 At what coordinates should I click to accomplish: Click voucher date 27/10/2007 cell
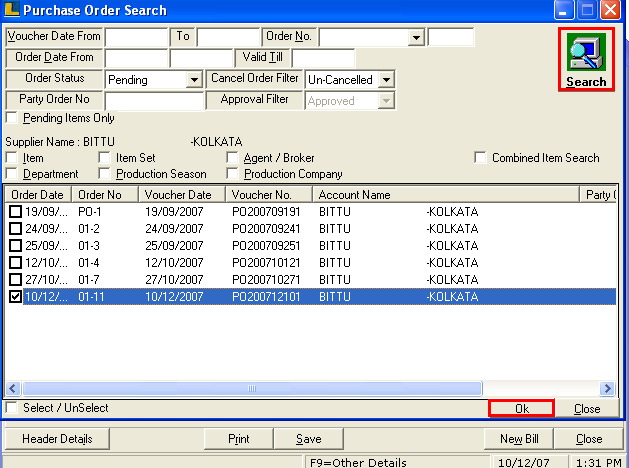pos(174,280)
